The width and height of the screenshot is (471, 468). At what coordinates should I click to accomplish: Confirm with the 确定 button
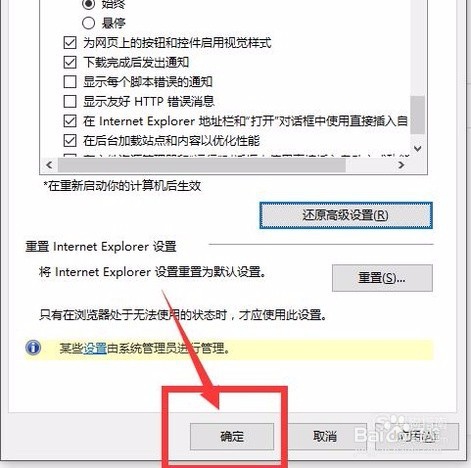(232, 436)
